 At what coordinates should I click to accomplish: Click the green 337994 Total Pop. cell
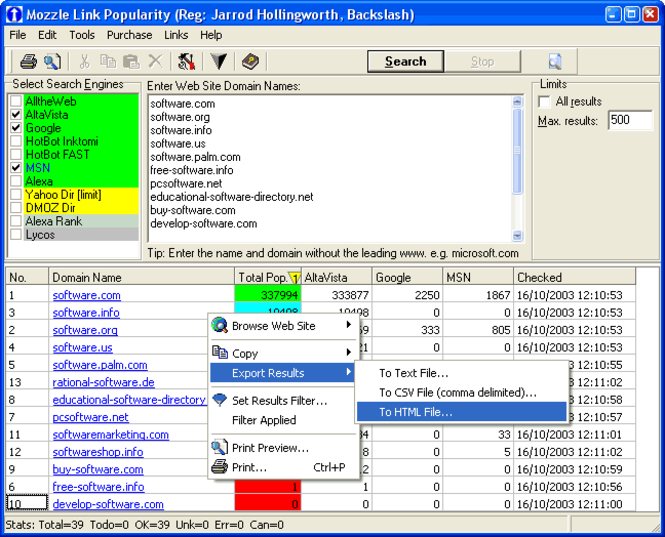pos(268,294)
